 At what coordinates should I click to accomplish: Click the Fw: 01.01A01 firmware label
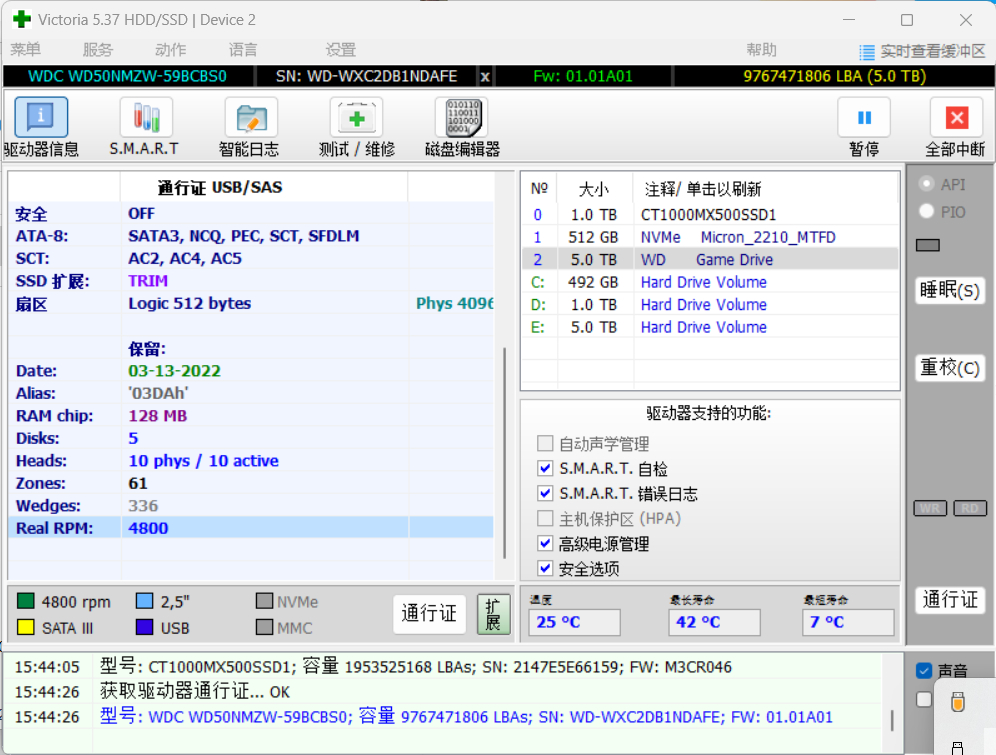tap(582, 76)
